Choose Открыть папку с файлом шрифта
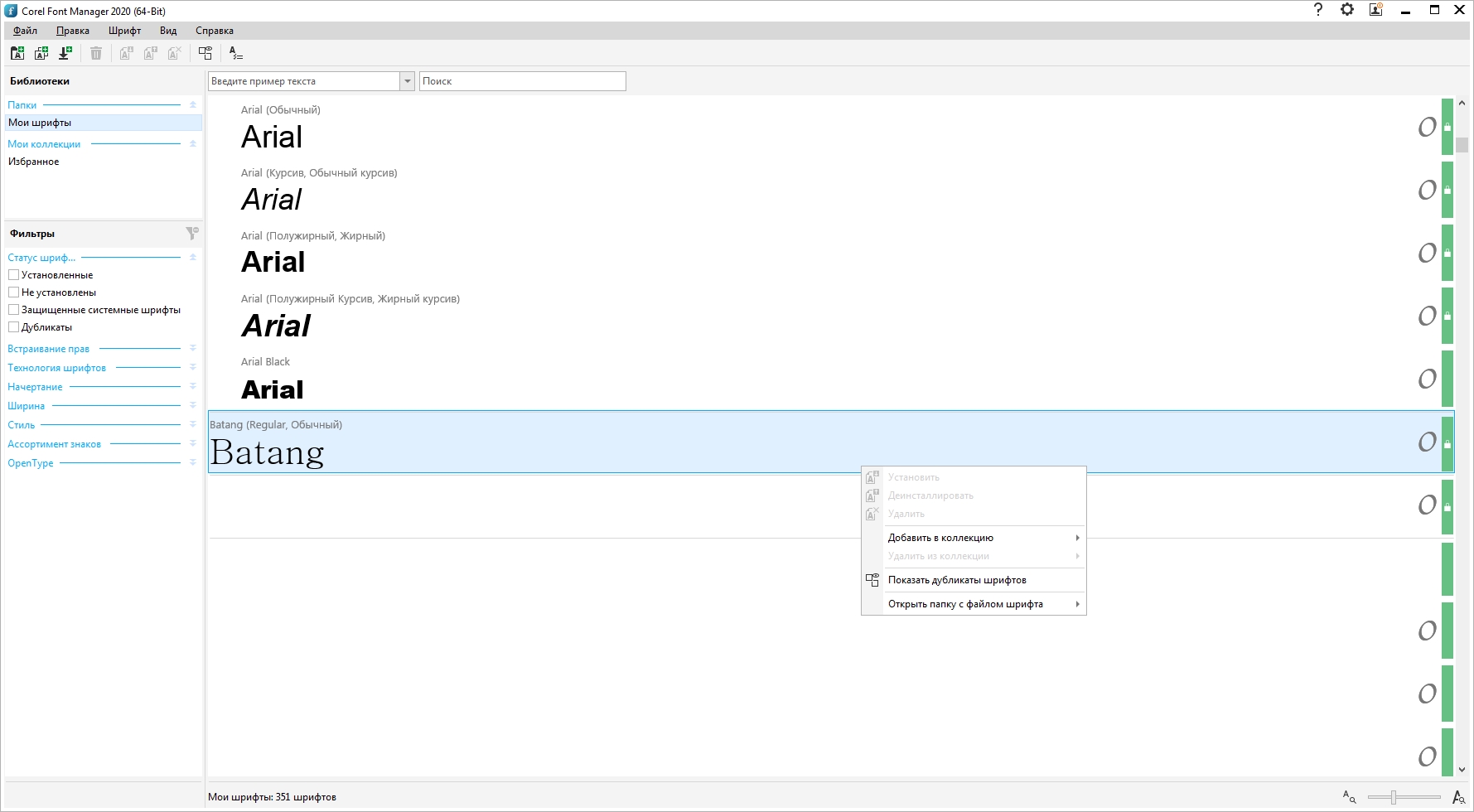The height and width of the screenshot is (812, 1474). point(974,604)
